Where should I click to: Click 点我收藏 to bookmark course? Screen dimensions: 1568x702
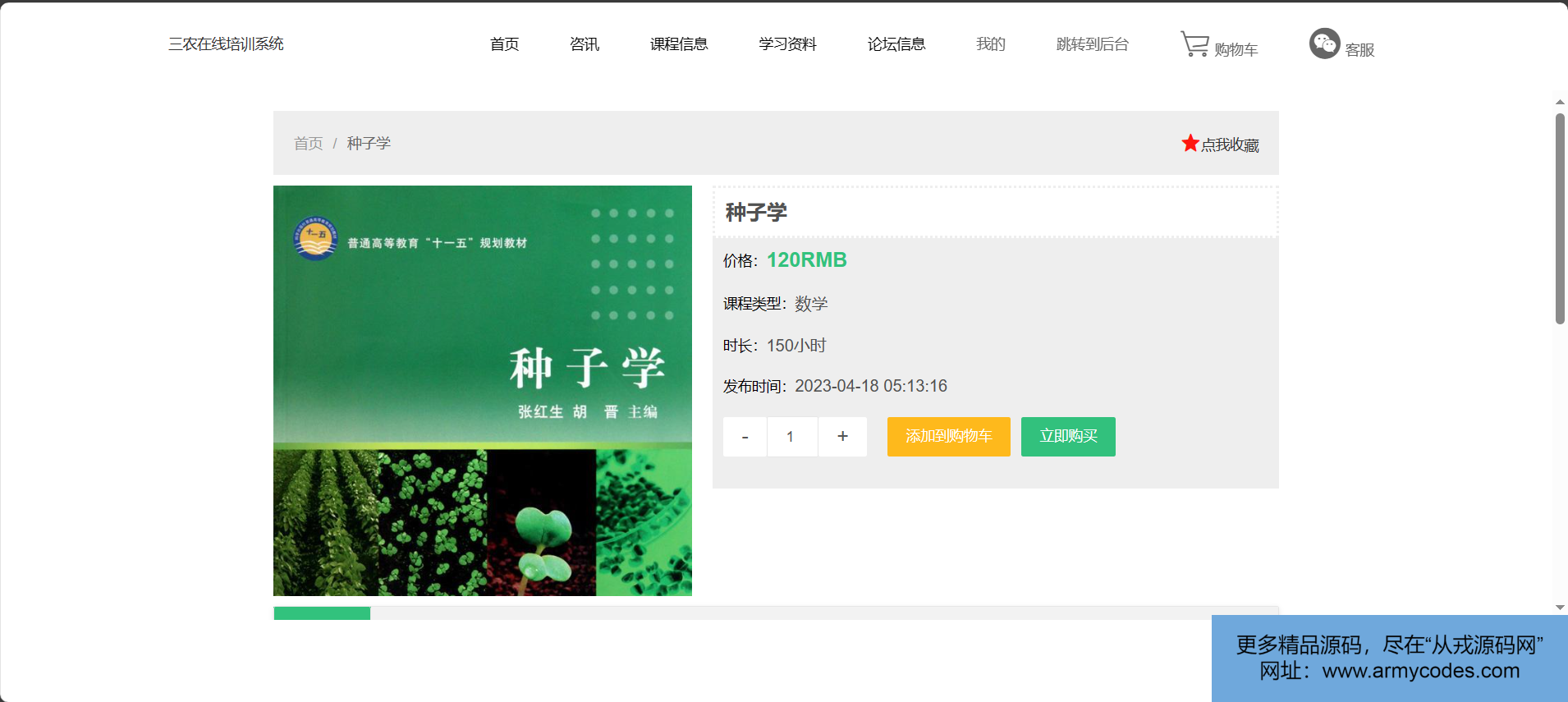click(x=1230, y=145)
